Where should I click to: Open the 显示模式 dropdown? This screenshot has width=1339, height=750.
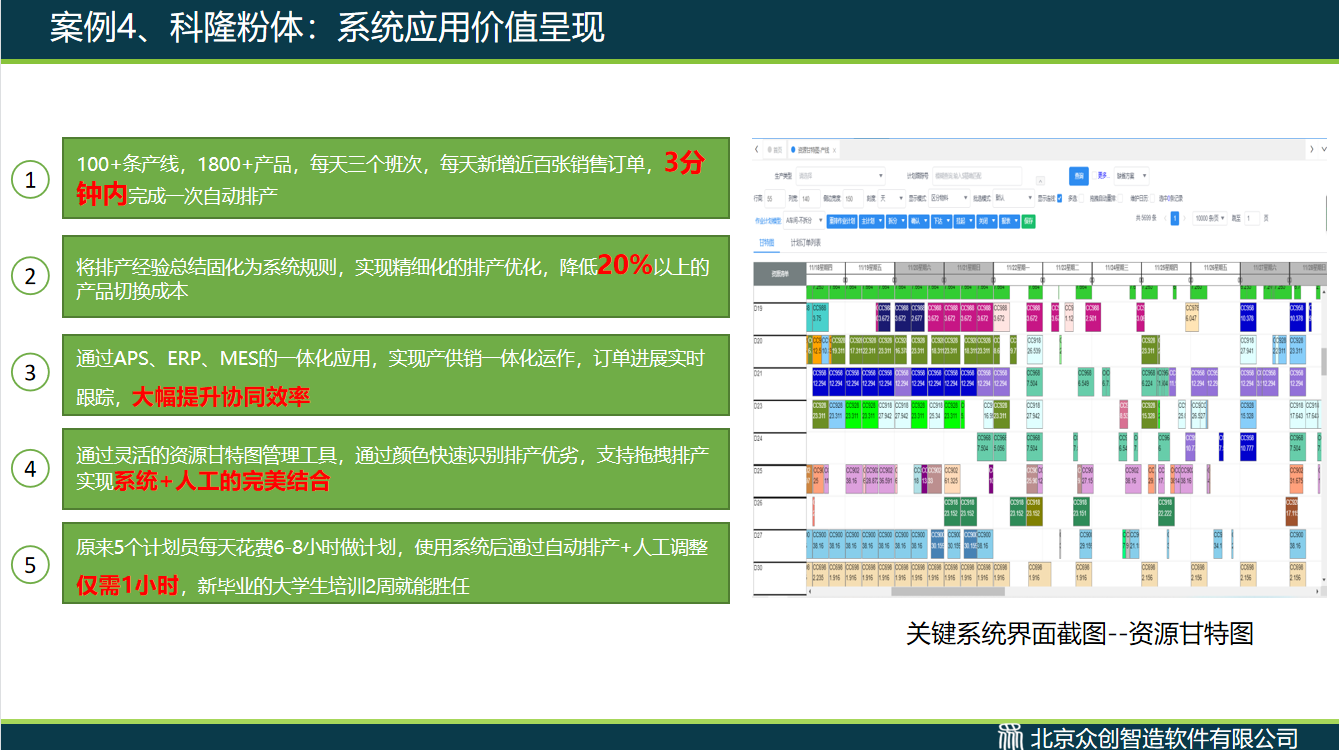coord(949,198)
